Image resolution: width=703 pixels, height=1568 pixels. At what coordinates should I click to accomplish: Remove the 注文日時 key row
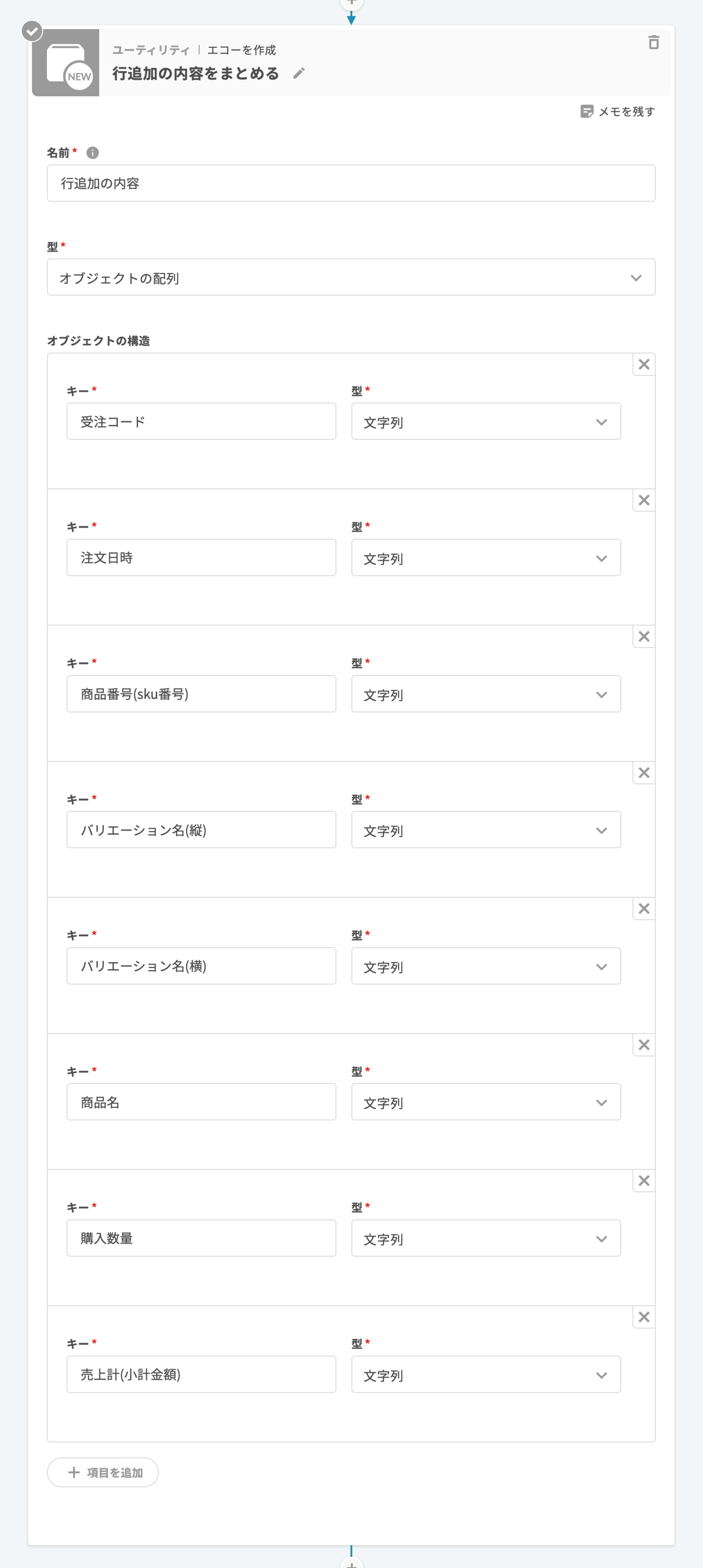tap(644, 500)
